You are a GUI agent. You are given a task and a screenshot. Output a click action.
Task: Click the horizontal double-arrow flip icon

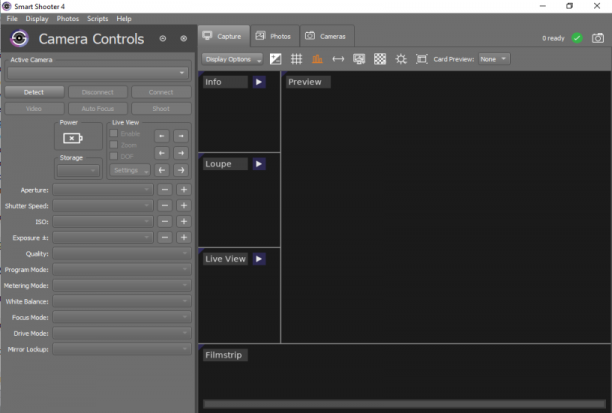[x=338, y=59]
